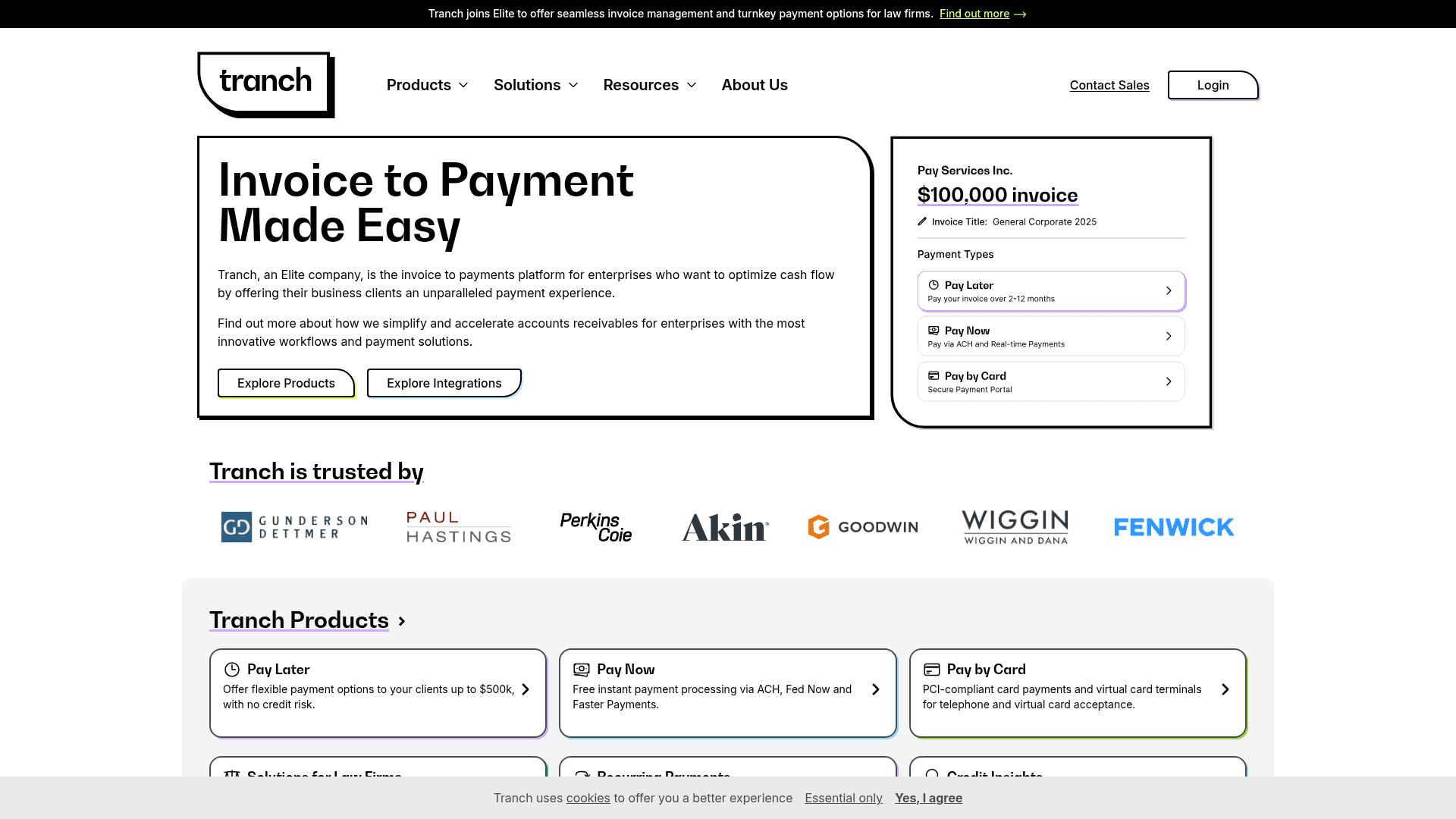Click the Explore Integrations button
The image size is (1456, 819).
[444, 383]
